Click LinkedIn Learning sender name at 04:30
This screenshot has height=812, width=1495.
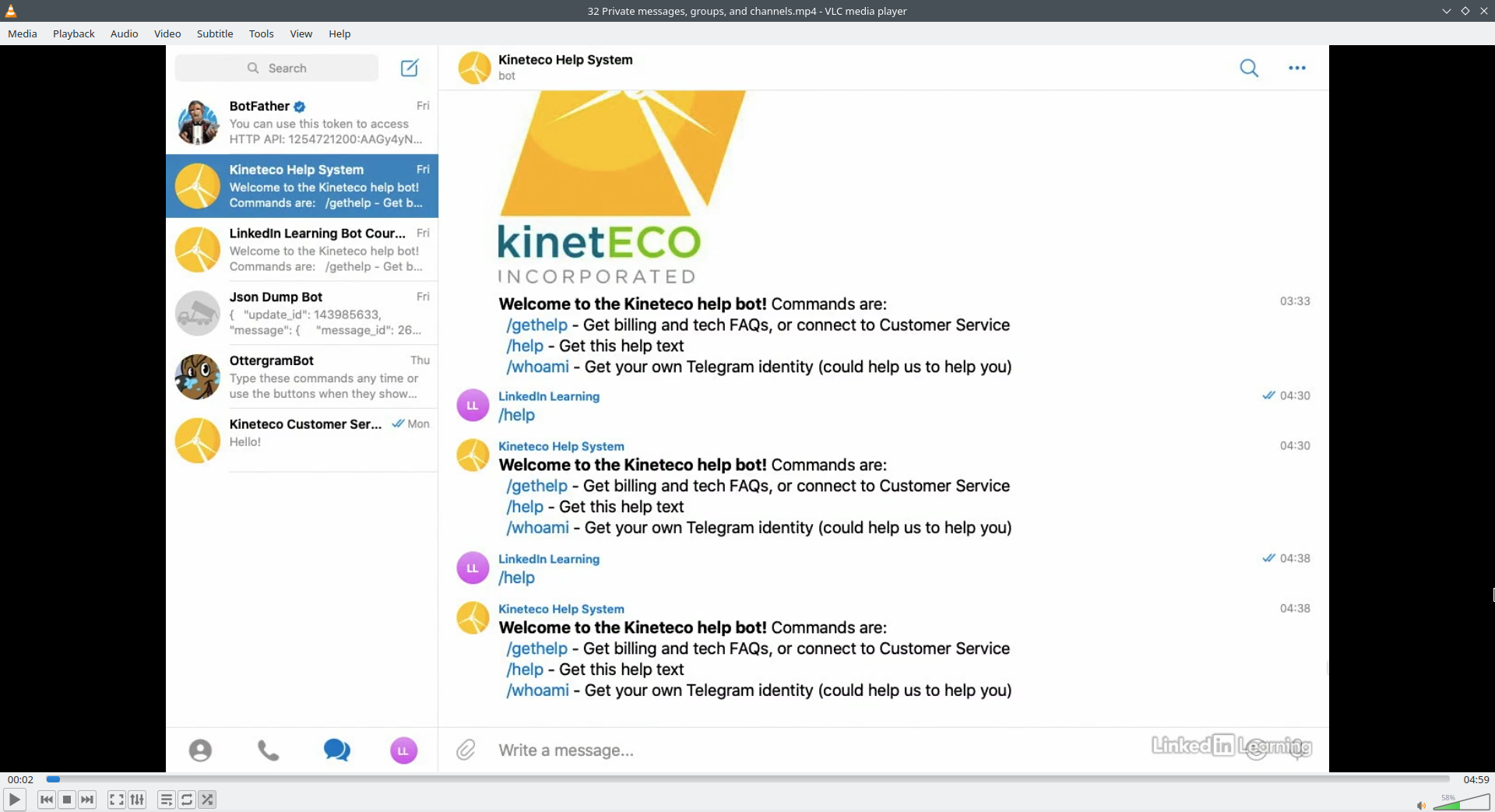tap(549, 396)
